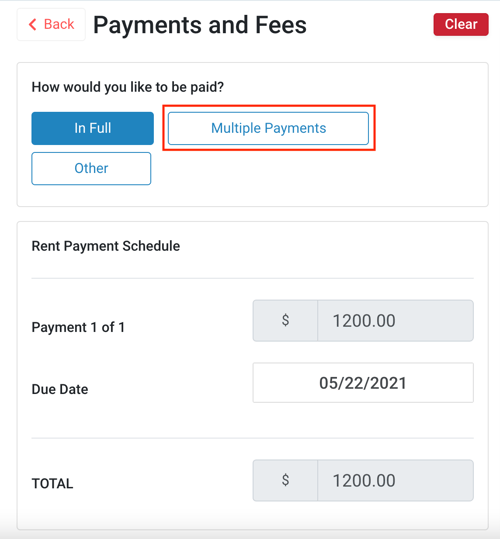Clear the payments and fees form
The image size is (500, 539).
461,24
